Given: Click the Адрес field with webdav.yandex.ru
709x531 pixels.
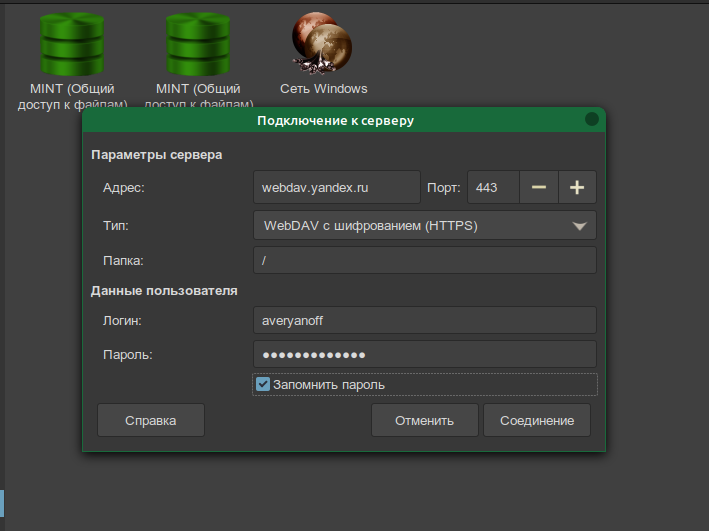Looking at the screenshot, I should point(337,187).
